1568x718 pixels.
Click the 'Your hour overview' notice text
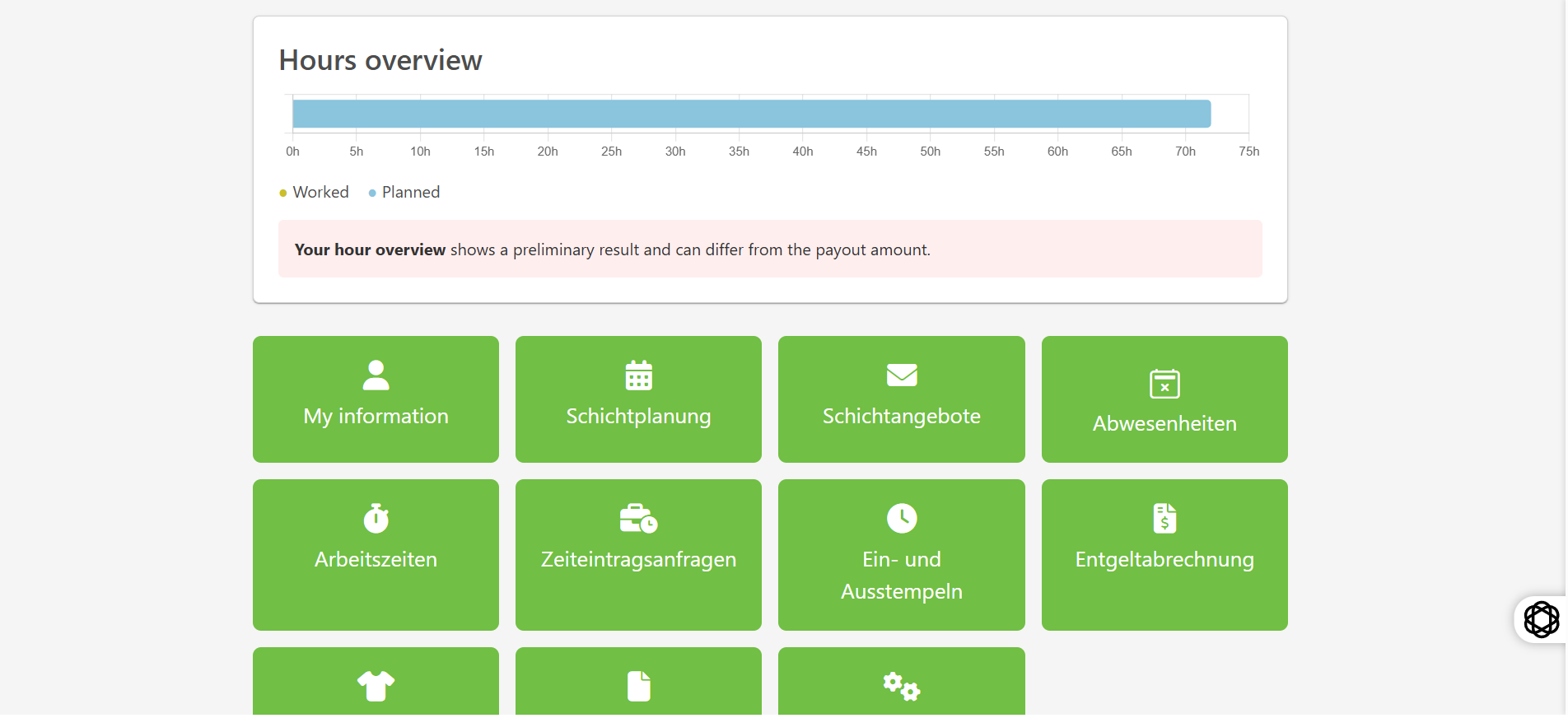coord(612,249)
